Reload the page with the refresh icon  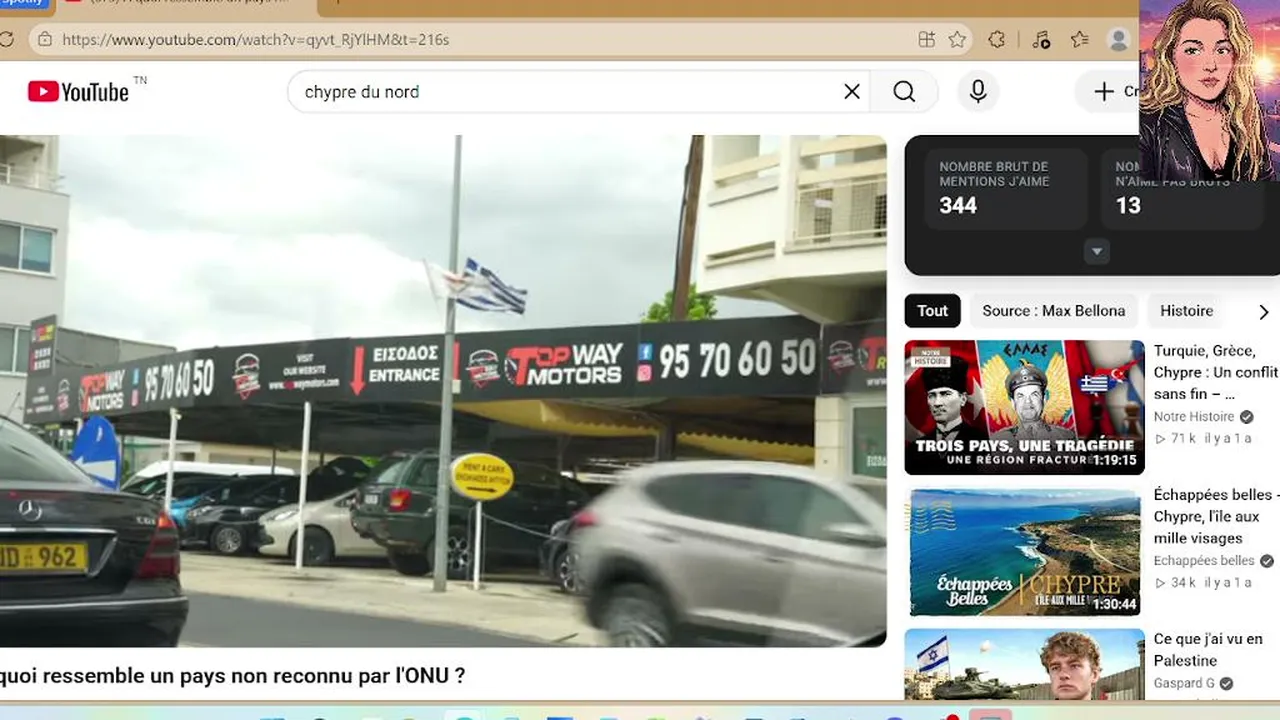pyautogui.click(x=6, y=40)
